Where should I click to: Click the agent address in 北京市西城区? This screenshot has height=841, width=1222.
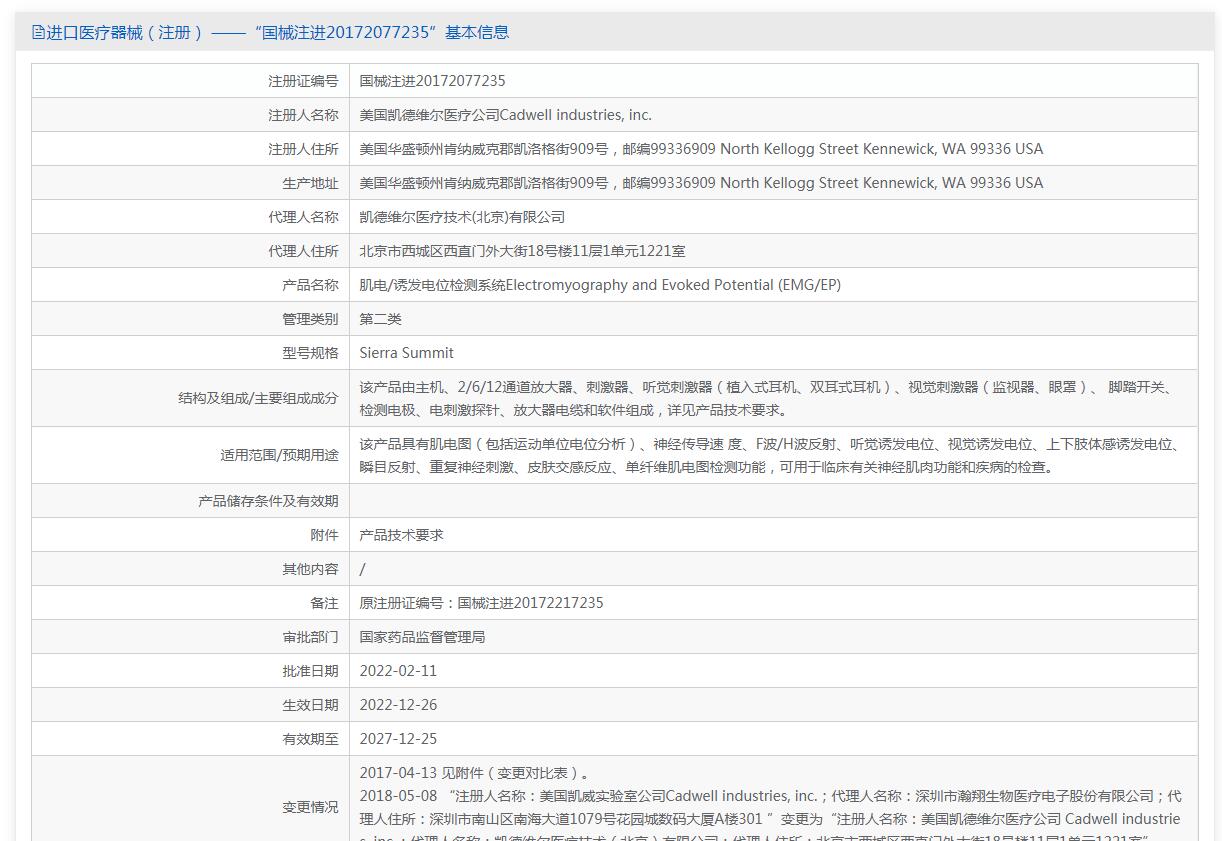[522, 251]
